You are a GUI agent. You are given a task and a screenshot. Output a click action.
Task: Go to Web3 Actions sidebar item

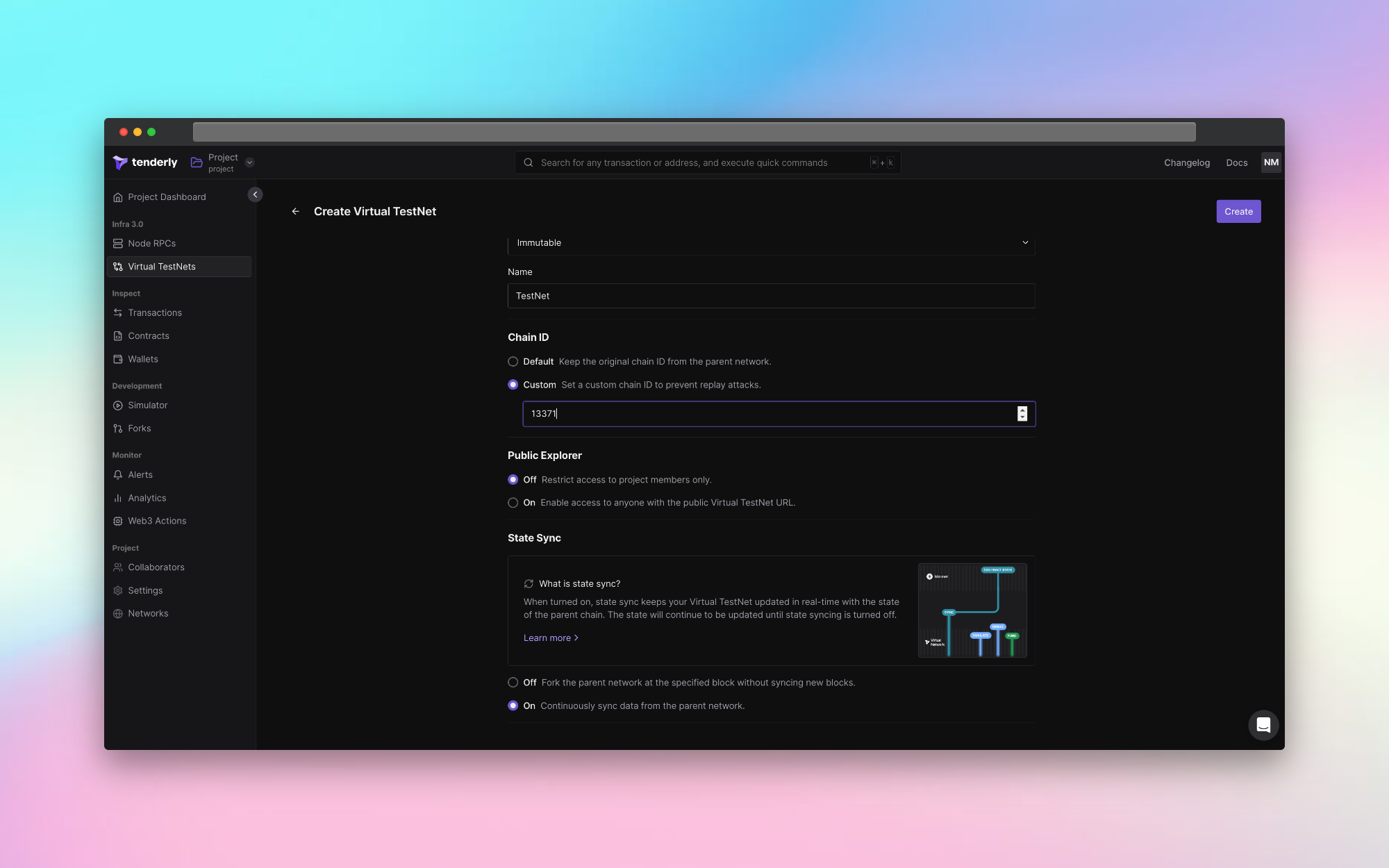tap(157, 521)
